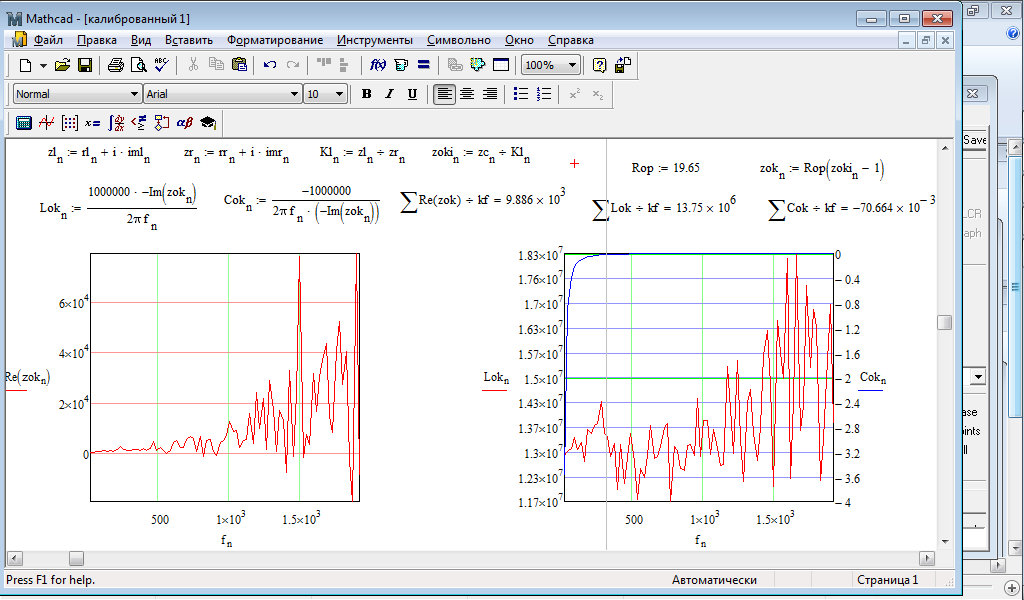Open the Форматирование menu

[x=275, y=40]
